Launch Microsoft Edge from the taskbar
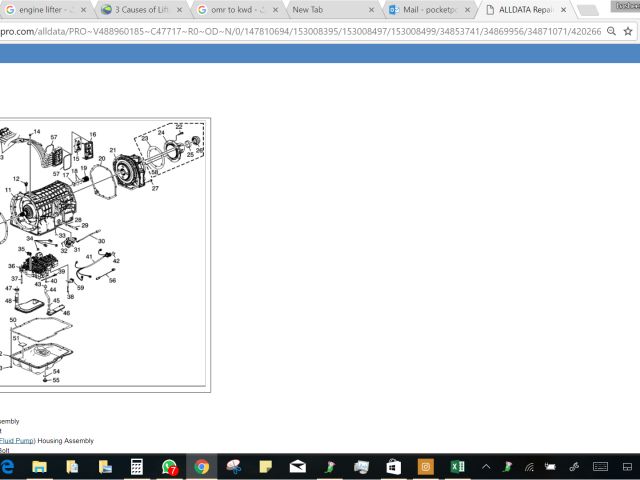The height and width of the screenshot is (480, 640). point(8,466)
